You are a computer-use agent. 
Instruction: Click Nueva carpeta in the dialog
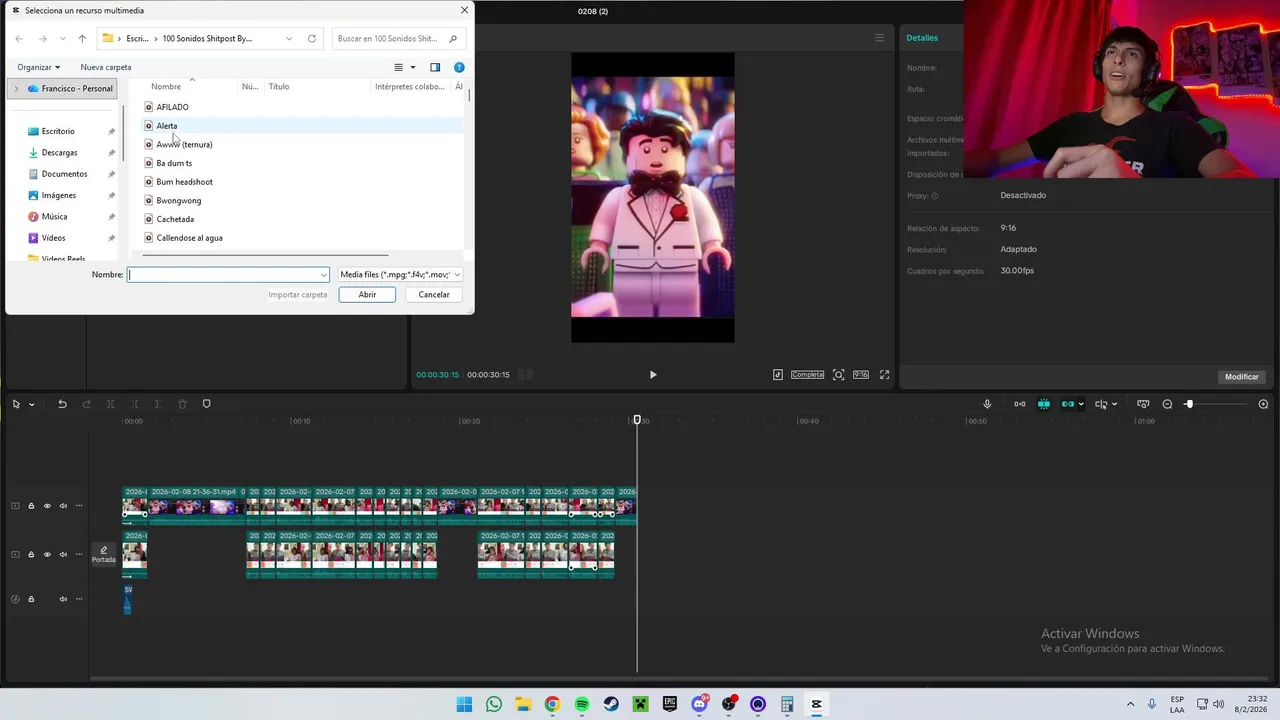(x=106, y=67)
